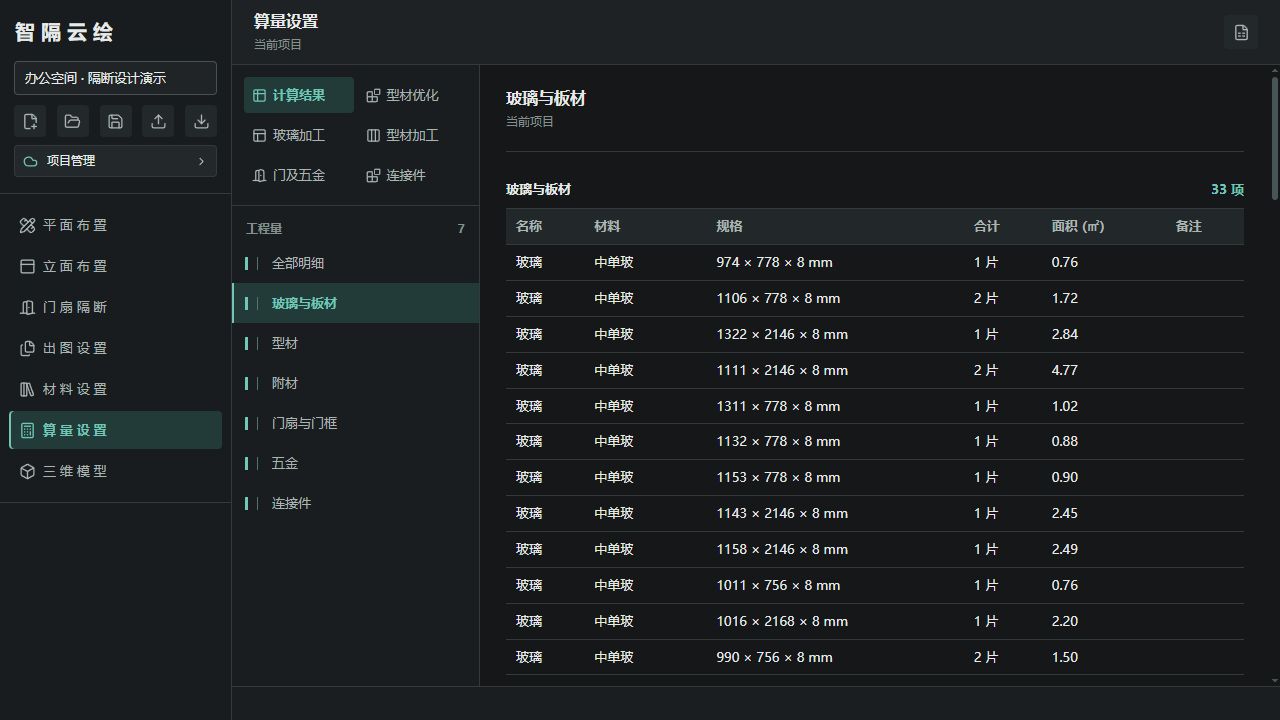1280x720 pixels.
Task: Select 玻璃与板材 in the 工程量 list
Action: coord(355,303)
